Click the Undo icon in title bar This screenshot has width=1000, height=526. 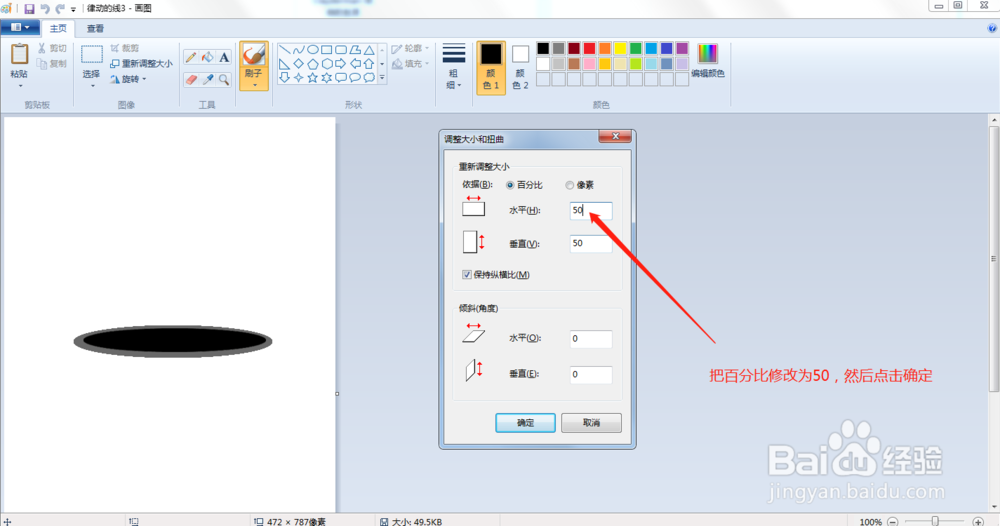45,9
